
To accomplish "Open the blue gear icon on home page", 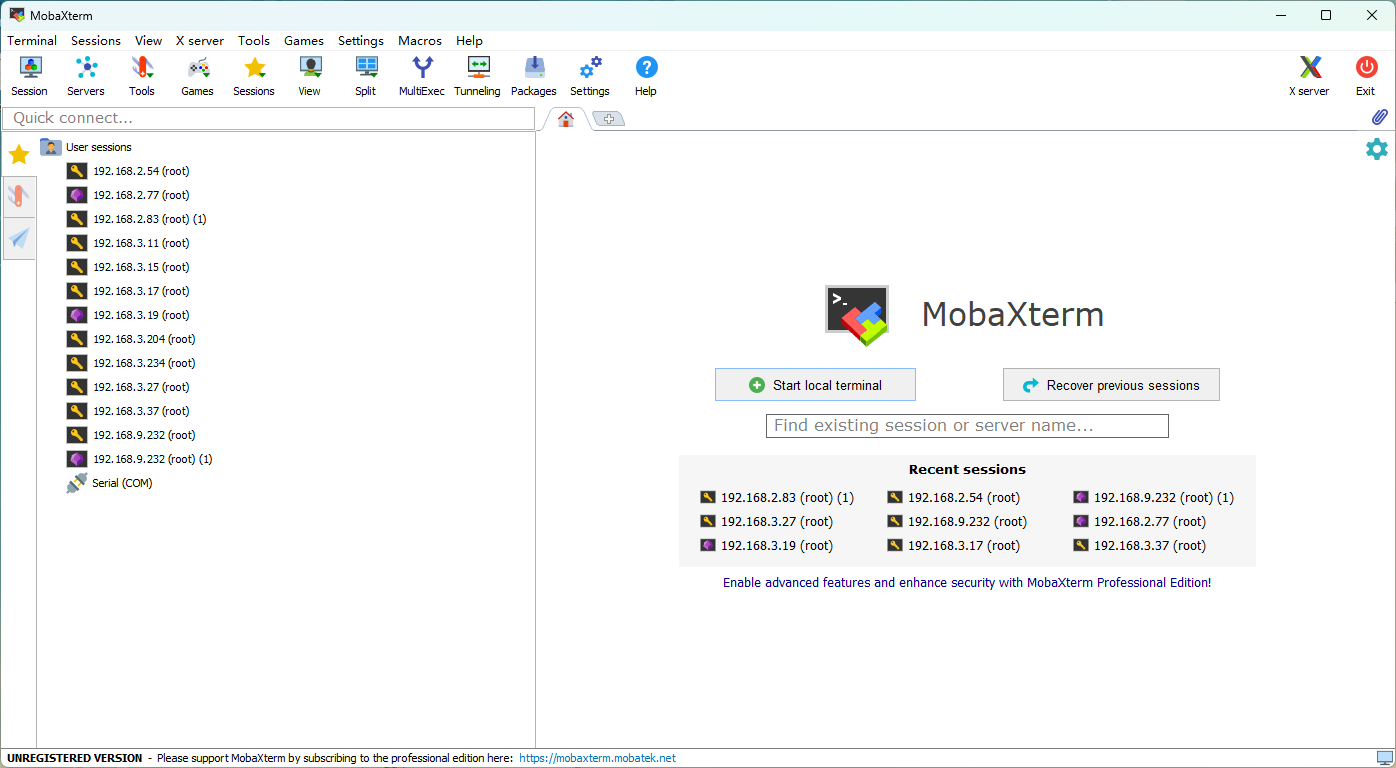I will coord(1377,149).
